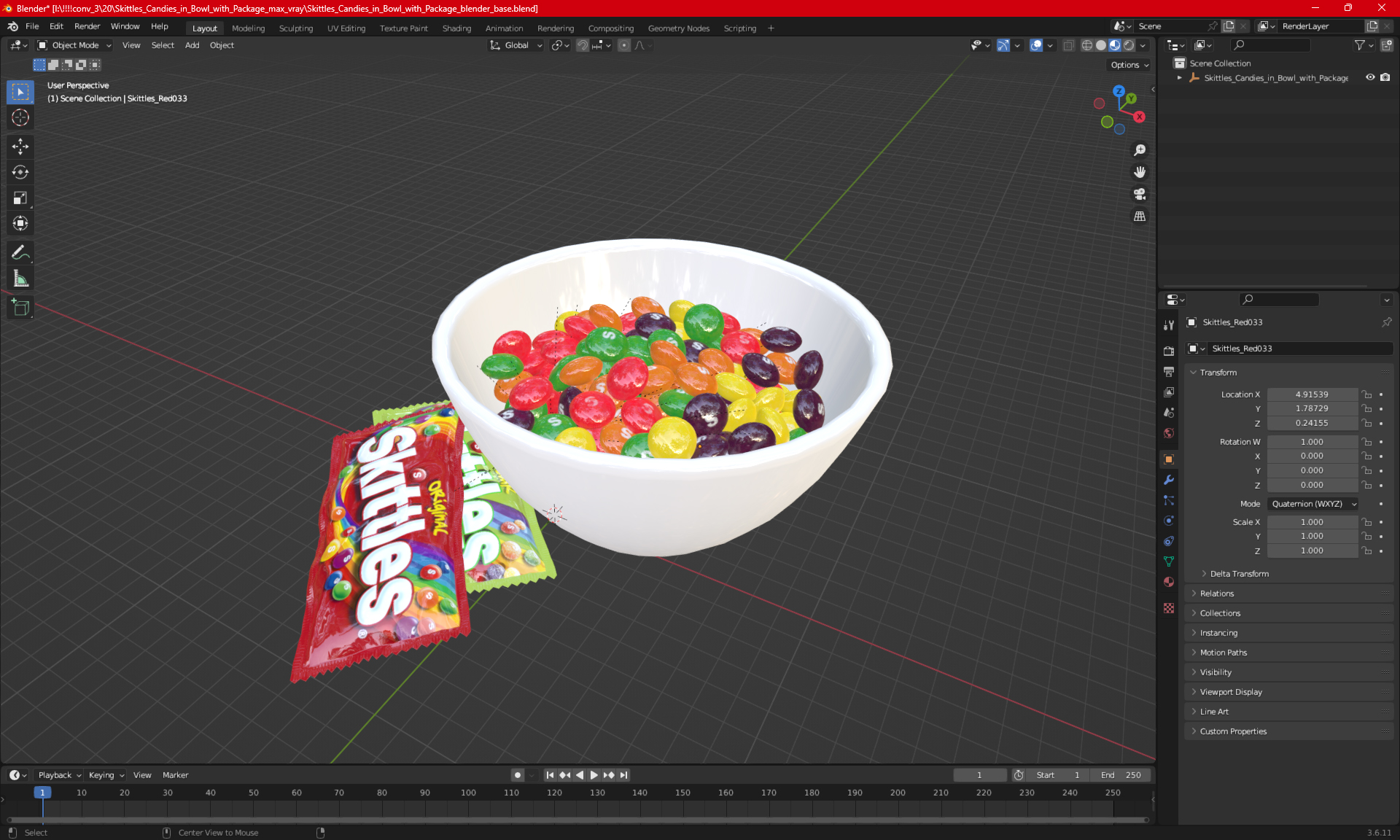The image size is (1400, 840).
Task: Toggle camera view icon in viewport
Action: pos(1139,194)
